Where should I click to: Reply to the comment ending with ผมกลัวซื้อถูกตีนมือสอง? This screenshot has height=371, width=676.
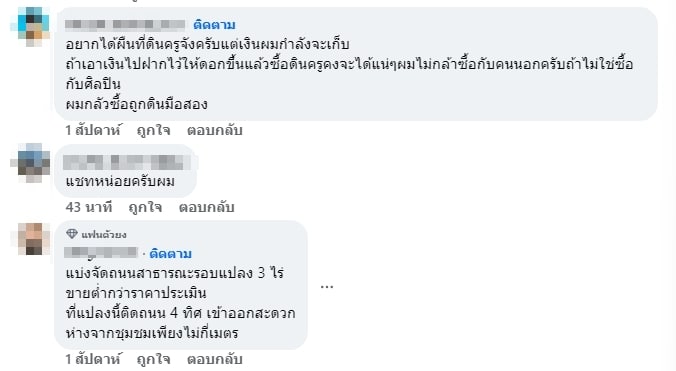point(214,130)
